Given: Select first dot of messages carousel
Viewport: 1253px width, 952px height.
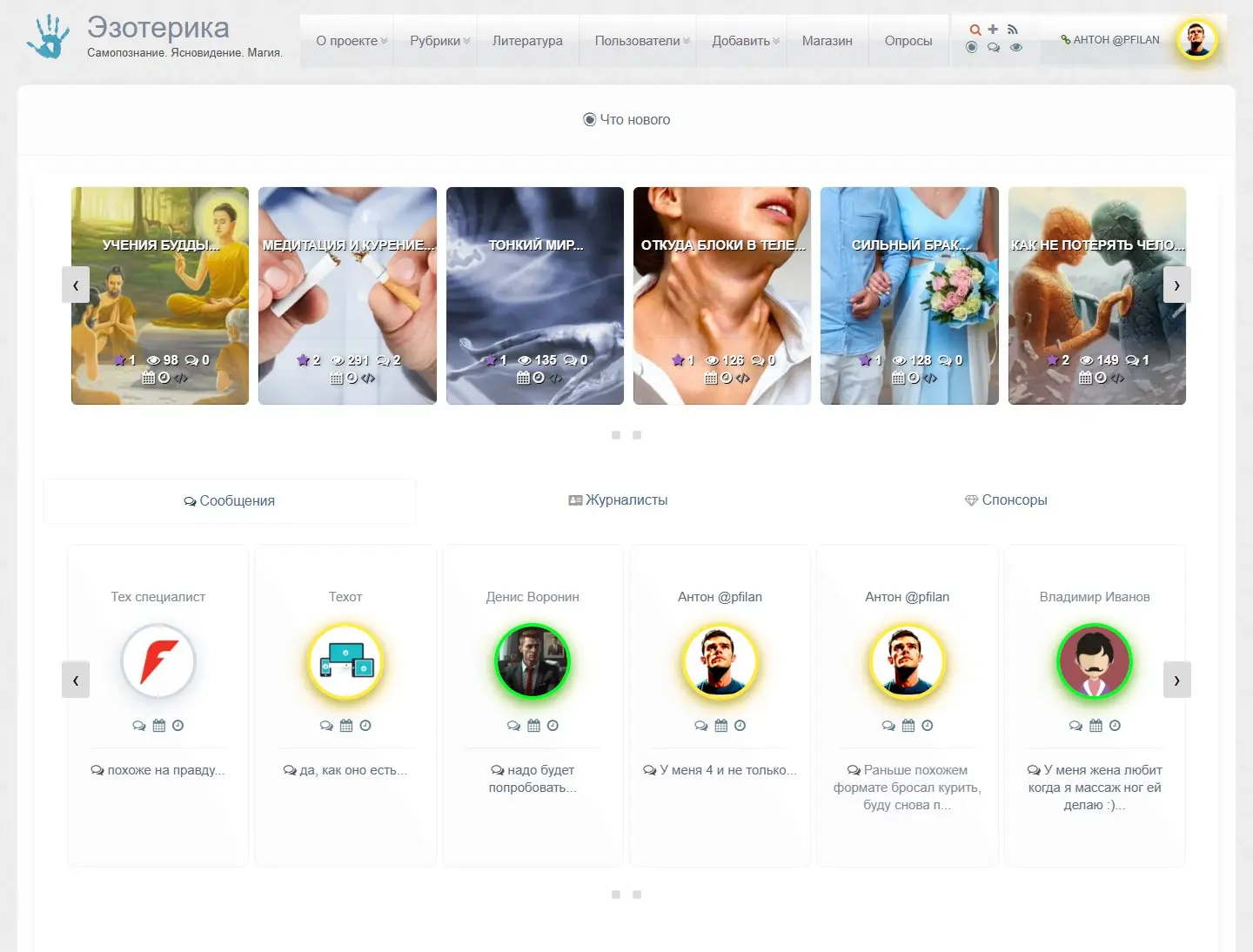Looking at the screenshot, I should coord(616,895).
